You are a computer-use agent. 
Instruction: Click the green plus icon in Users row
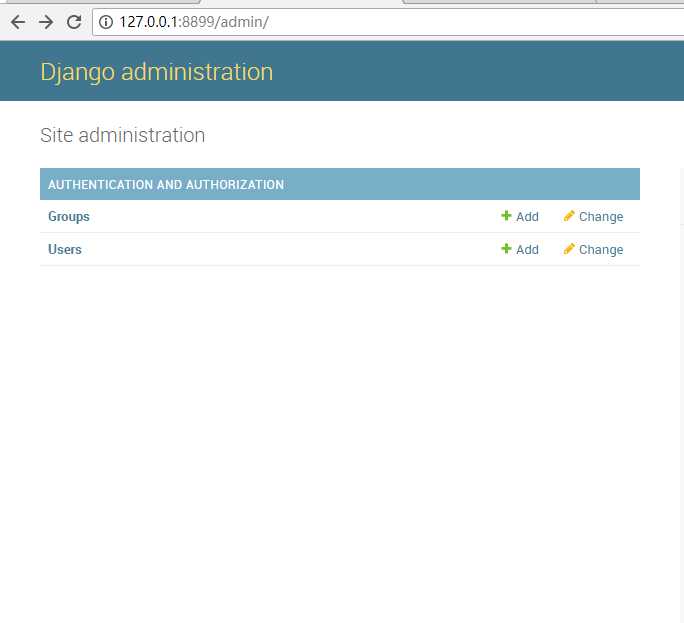pyautogui.click(x=506, y=249)
